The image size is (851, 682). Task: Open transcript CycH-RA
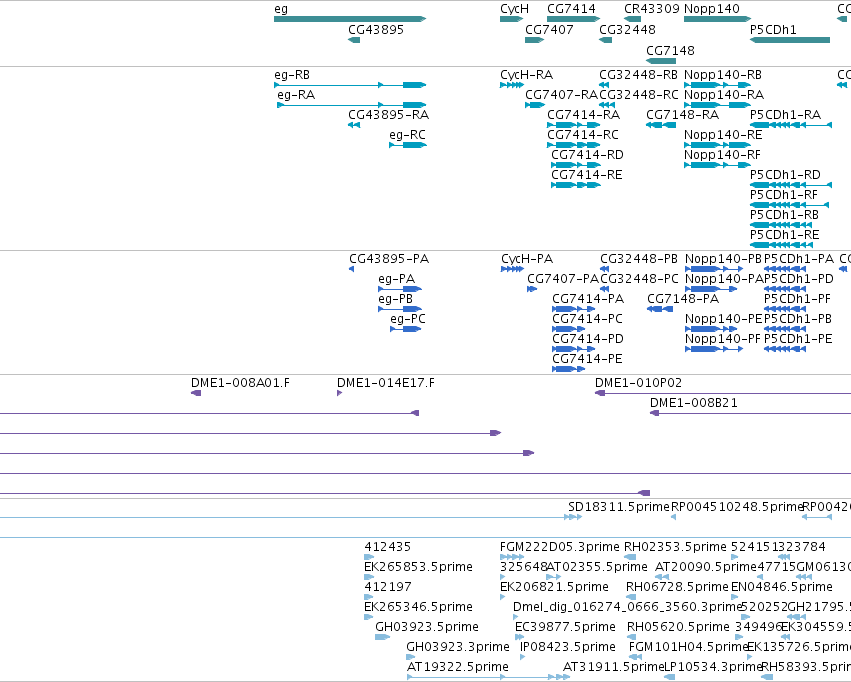512,85
